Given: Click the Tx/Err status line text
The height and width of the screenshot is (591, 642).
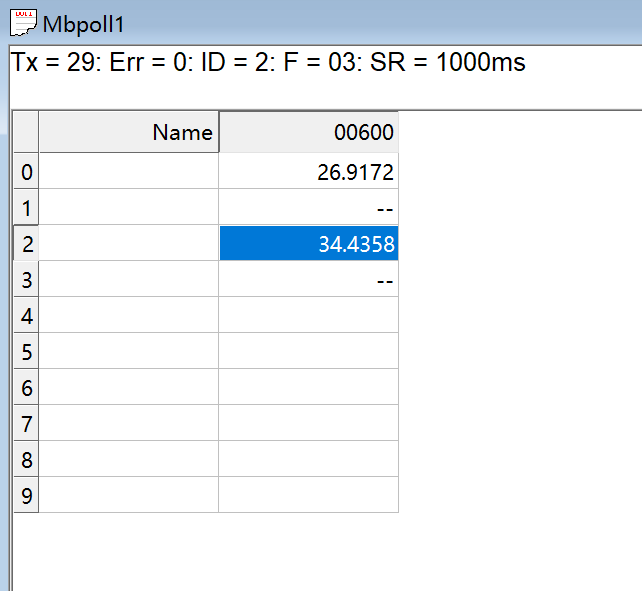Looking at the screenshot, I should tap(268, 63).
